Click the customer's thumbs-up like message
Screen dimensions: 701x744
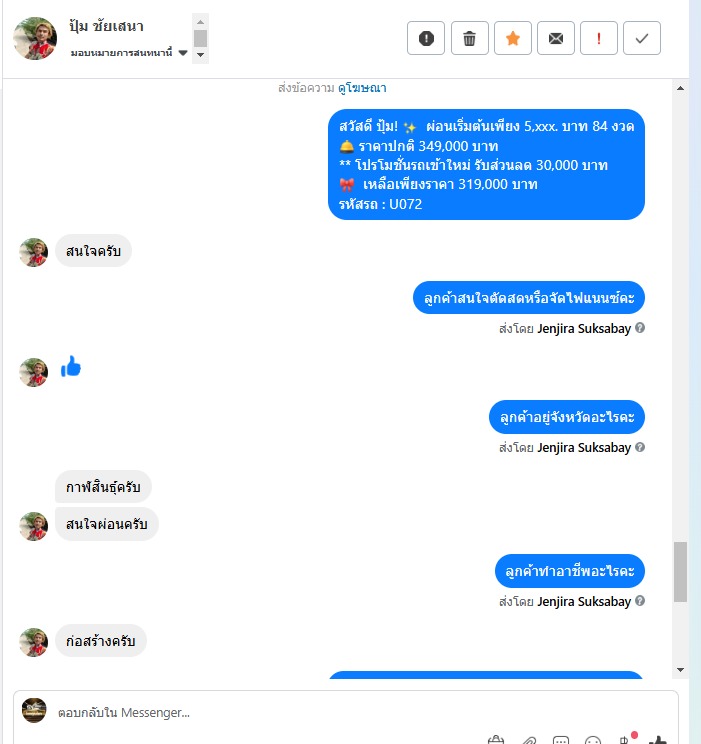[x=71, y=367]
